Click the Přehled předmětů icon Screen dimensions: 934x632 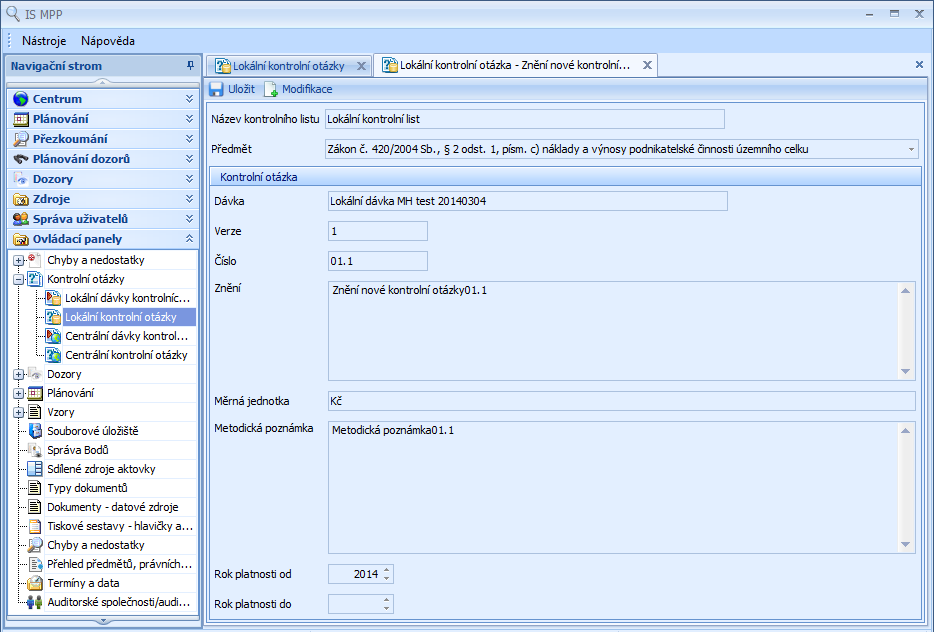click(35, 564)
